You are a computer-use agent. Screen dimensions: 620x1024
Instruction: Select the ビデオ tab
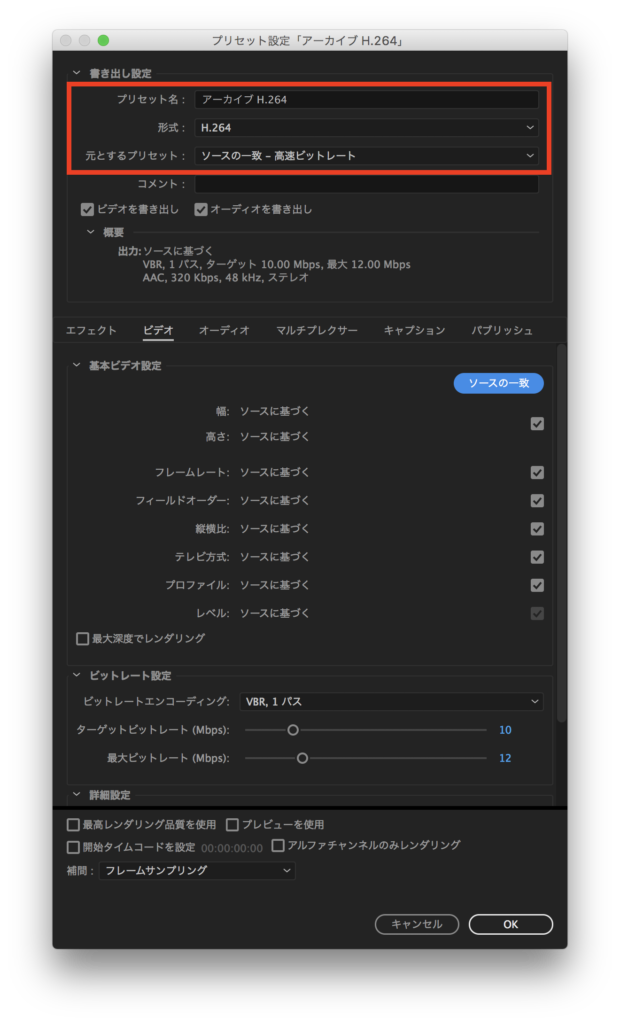(158, 330)
